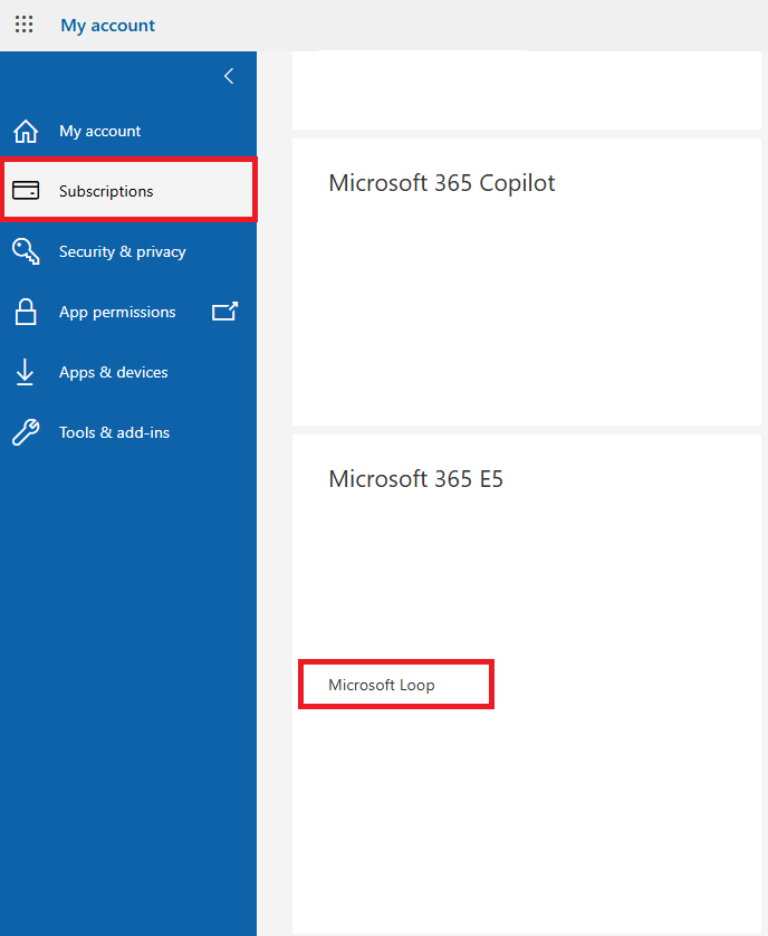The height and width of the screenshot is (936, 768).
Task: Open Tools & add-ins in the sidebar
Action: click(128, 432)
